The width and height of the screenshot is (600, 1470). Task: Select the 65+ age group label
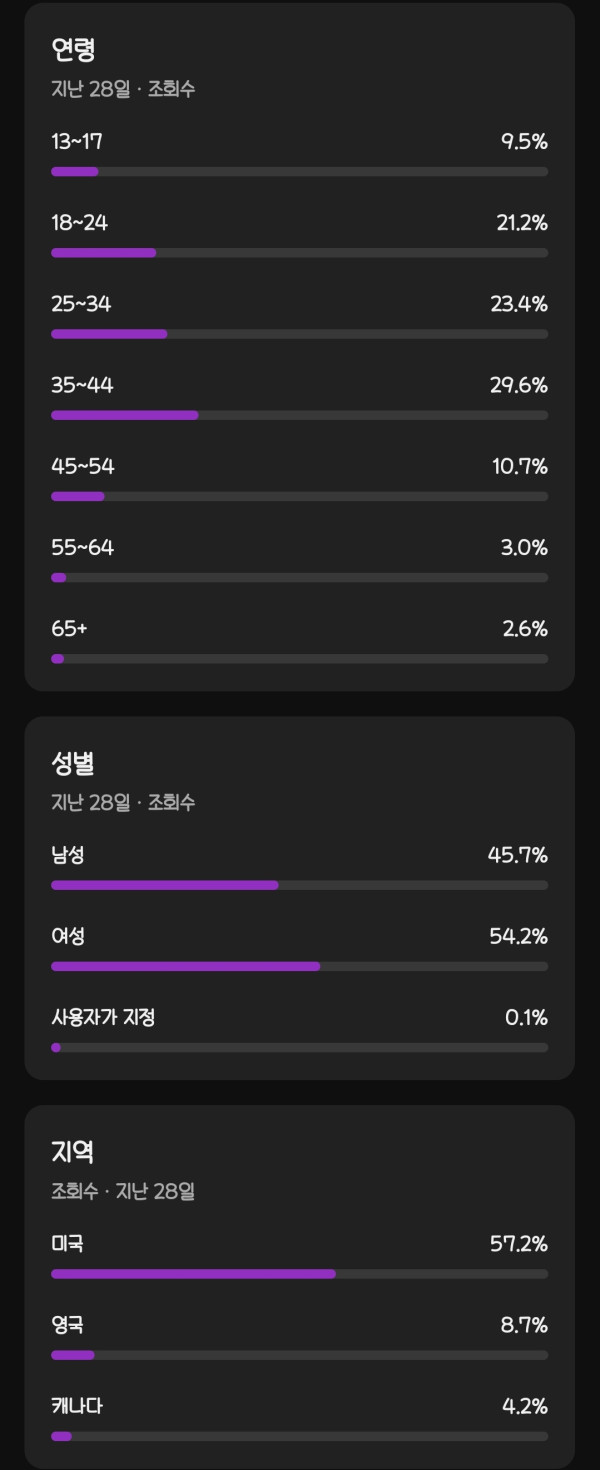(x=70, y=629)
